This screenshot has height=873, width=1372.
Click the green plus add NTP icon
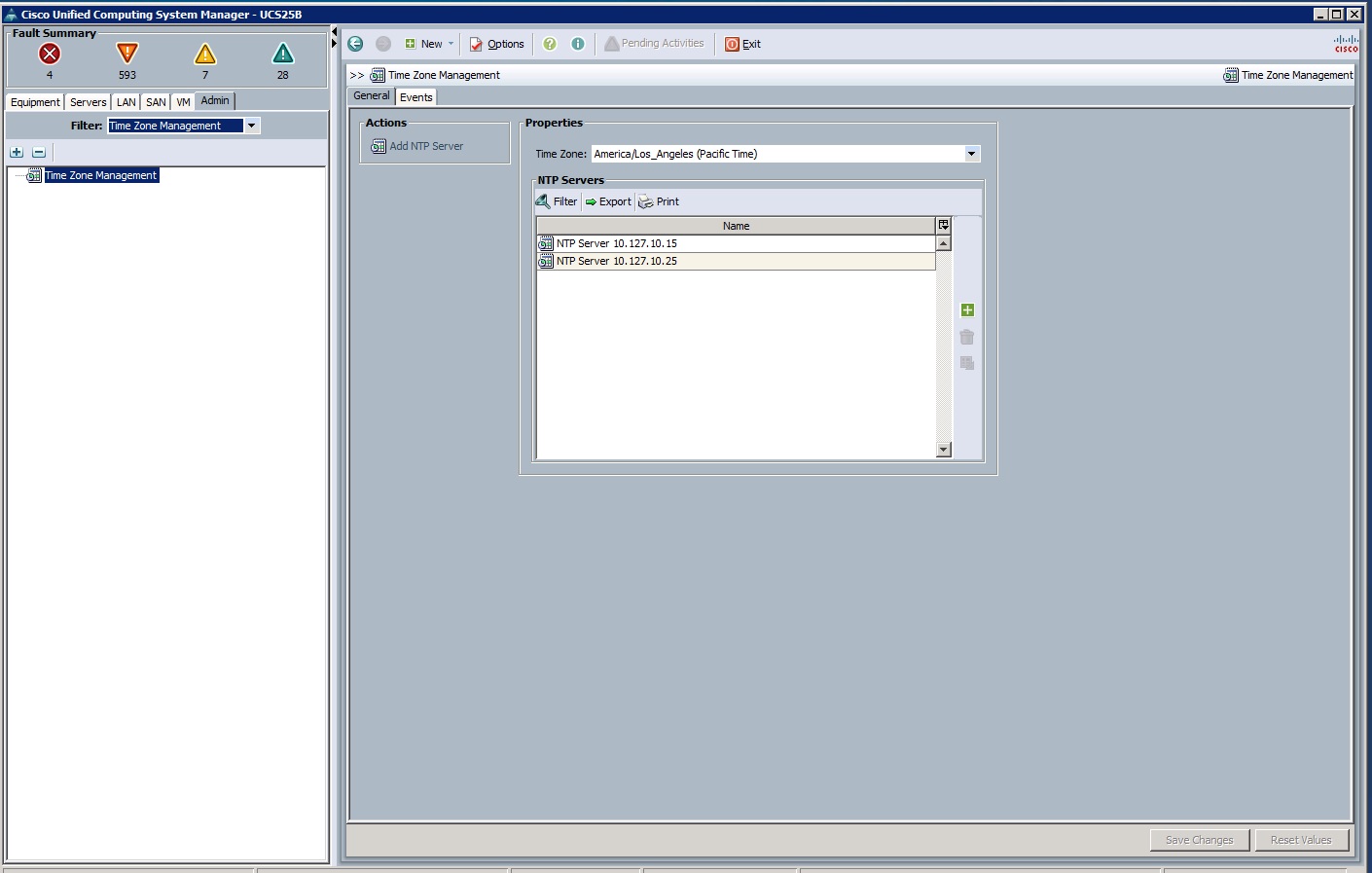click(967, 310)
